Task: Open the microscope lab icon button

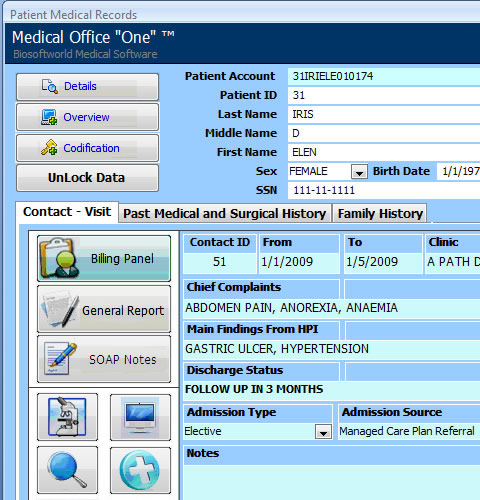Action: pyautogui.click(x=67, y=417)
